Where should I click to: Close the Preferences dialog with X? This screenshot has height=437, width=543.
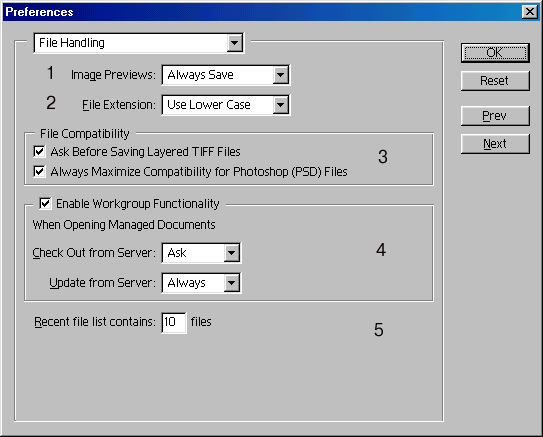[x=529, y=12]
